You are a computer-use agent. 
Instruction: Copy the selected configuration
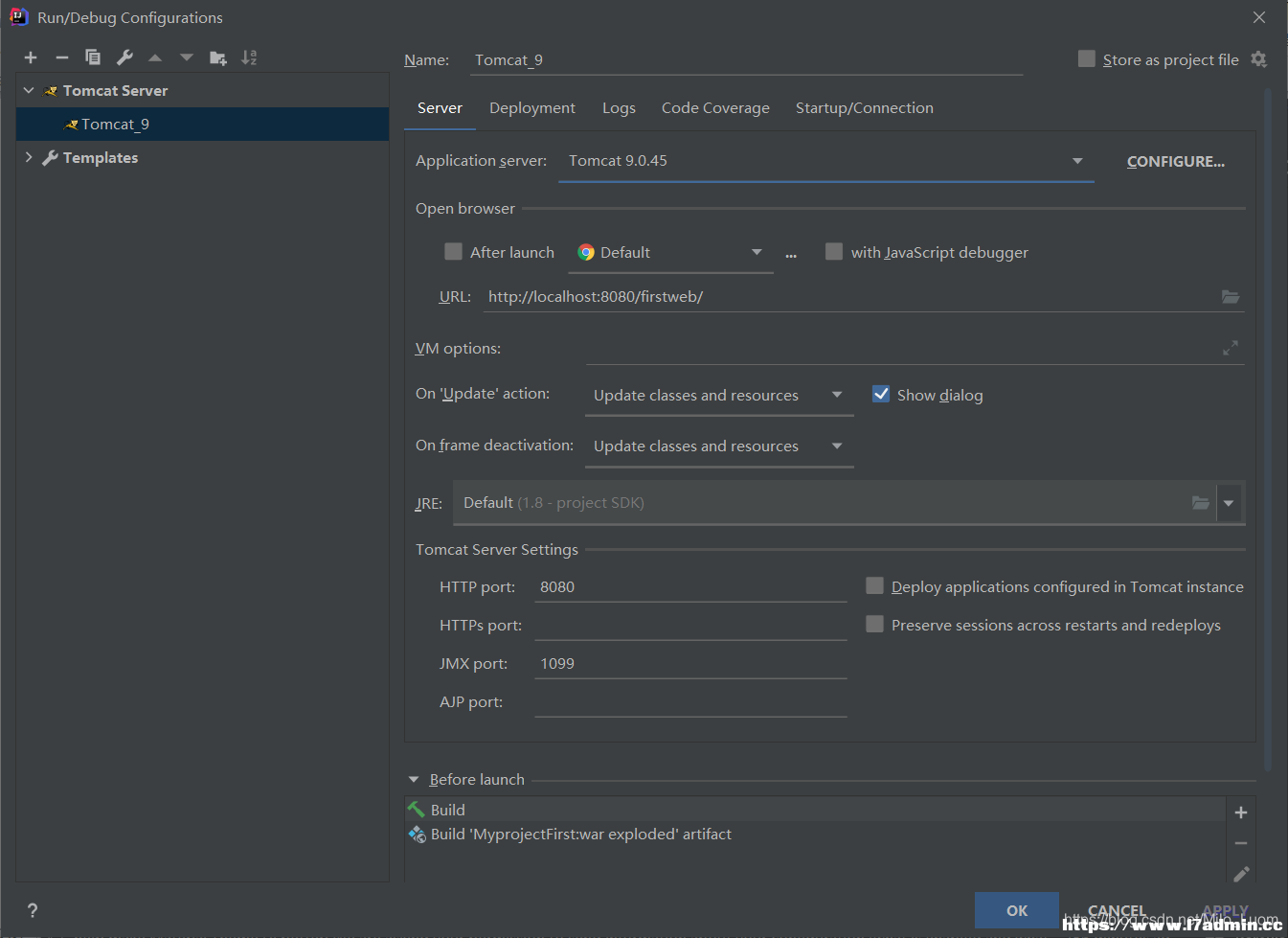point(93,57)
